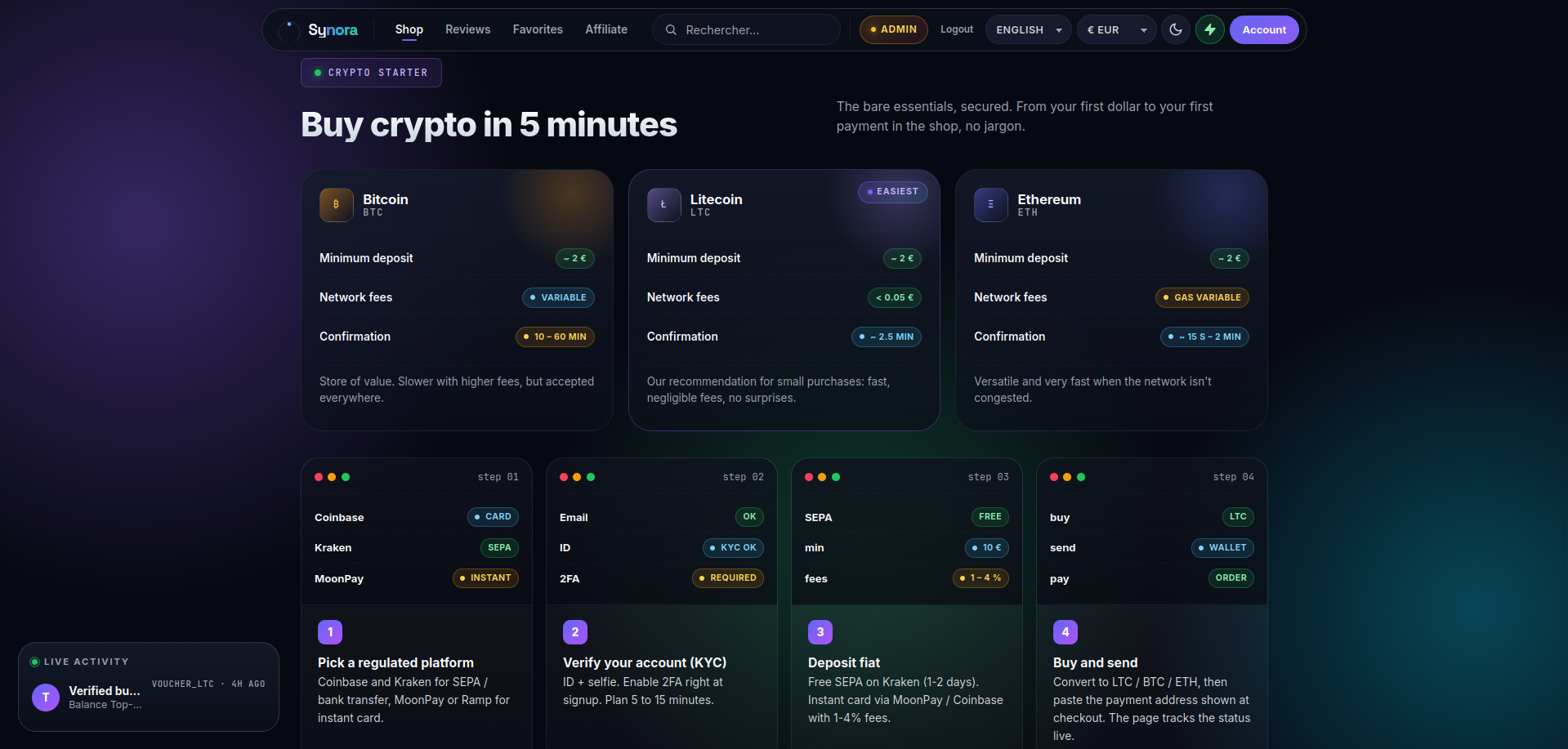Image resolution: width=1568 pixels, height=749 pixels.
Task: Open the ENGLISH language dropdown
Action: (1029, 29)
